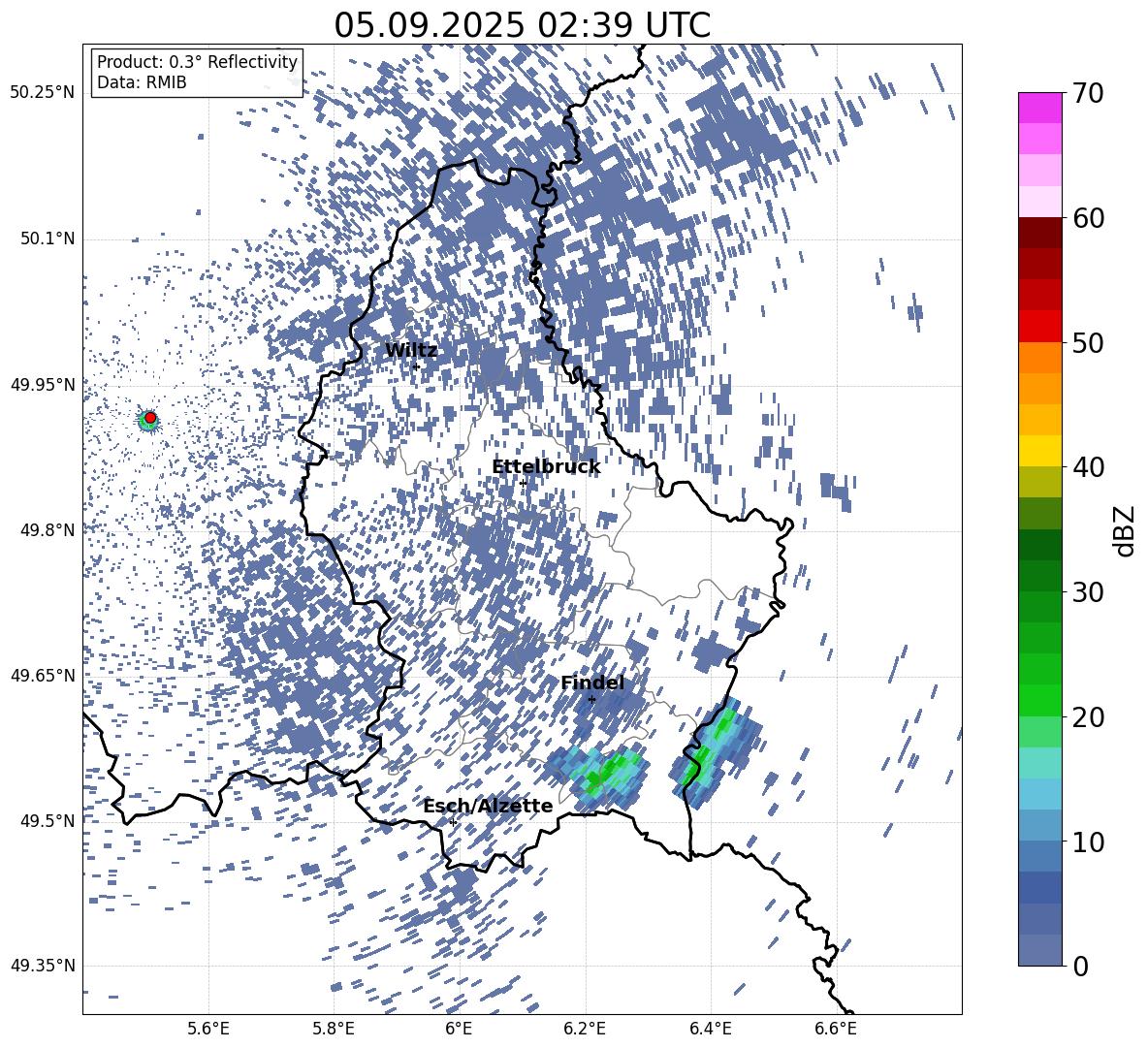Screen dimensions: 1148x1048
Task: Click the colorbar 70 tick label
Action: click(x=1088, y=93)
